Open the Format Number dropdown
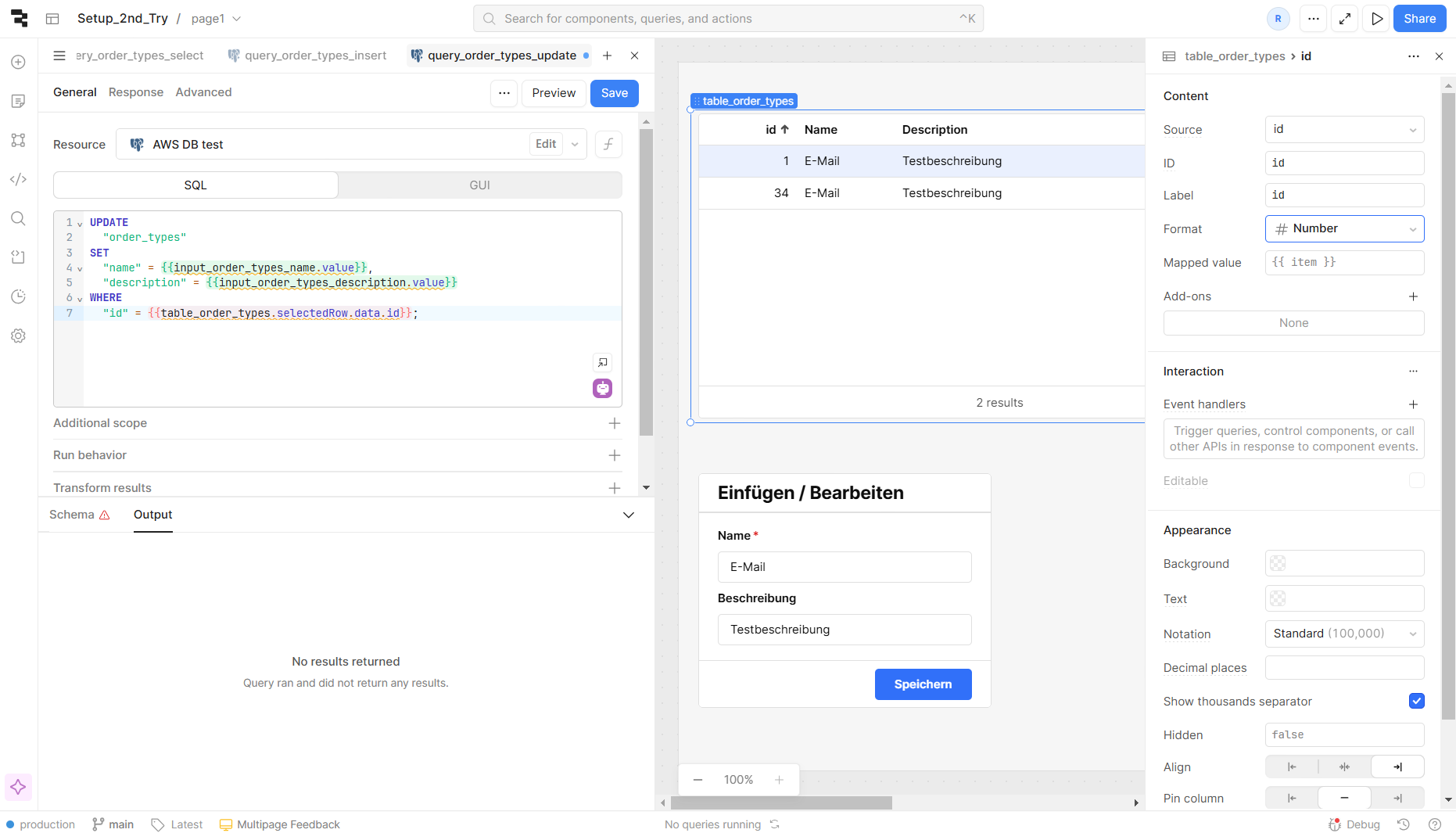The height and width of the screenshot is (833, 1456). tap(1344, 229)
